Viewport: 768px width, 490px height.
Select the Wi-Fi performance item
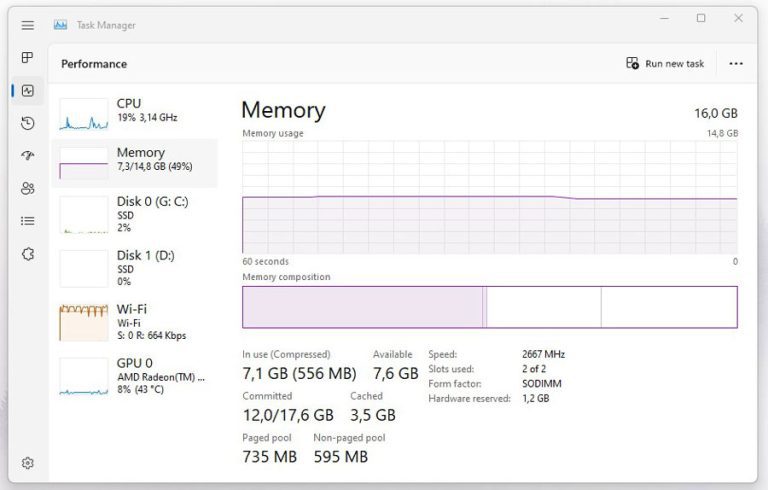click(x=134, y=322)
